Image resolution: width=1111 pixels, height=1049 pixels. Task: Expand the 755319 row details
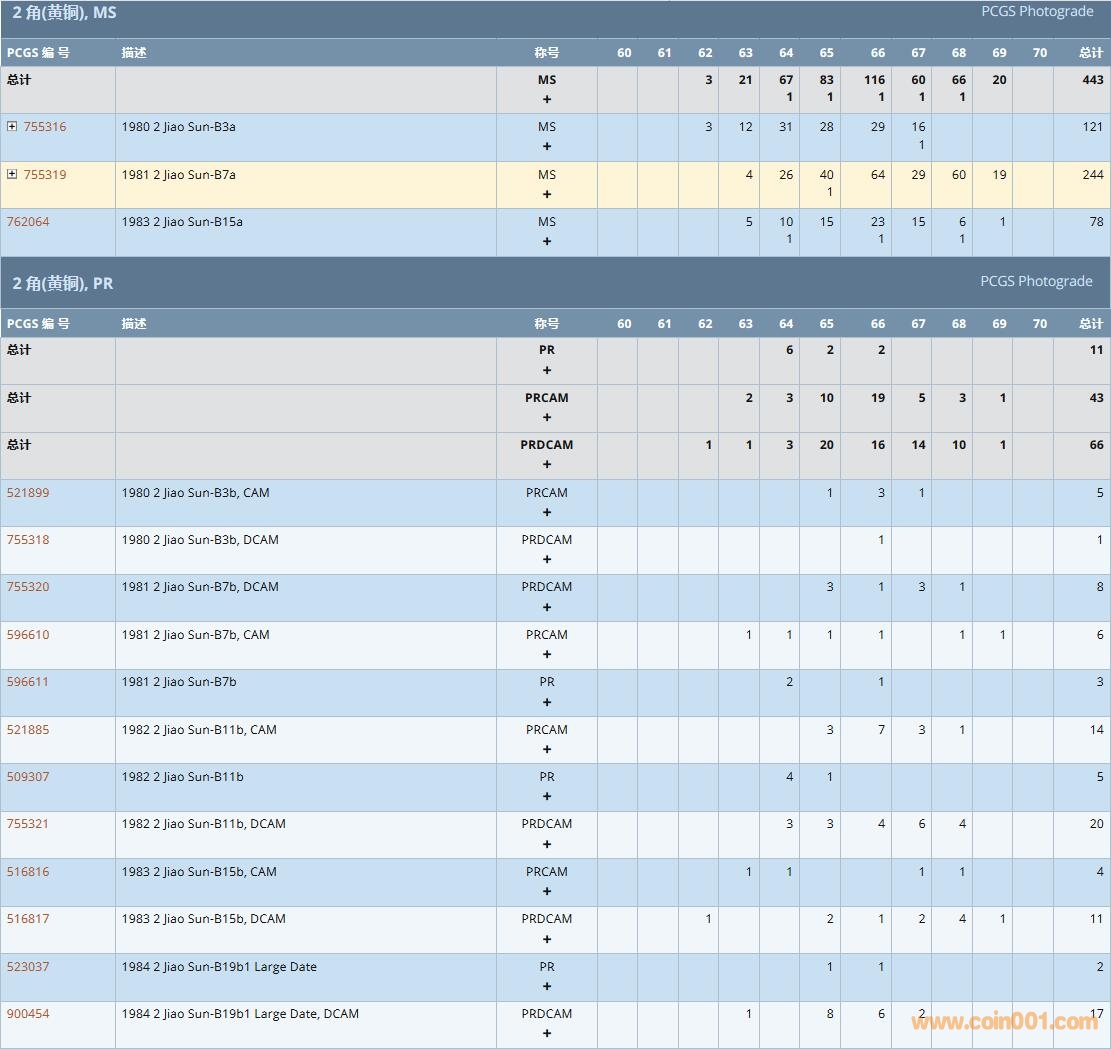[12, 175]
